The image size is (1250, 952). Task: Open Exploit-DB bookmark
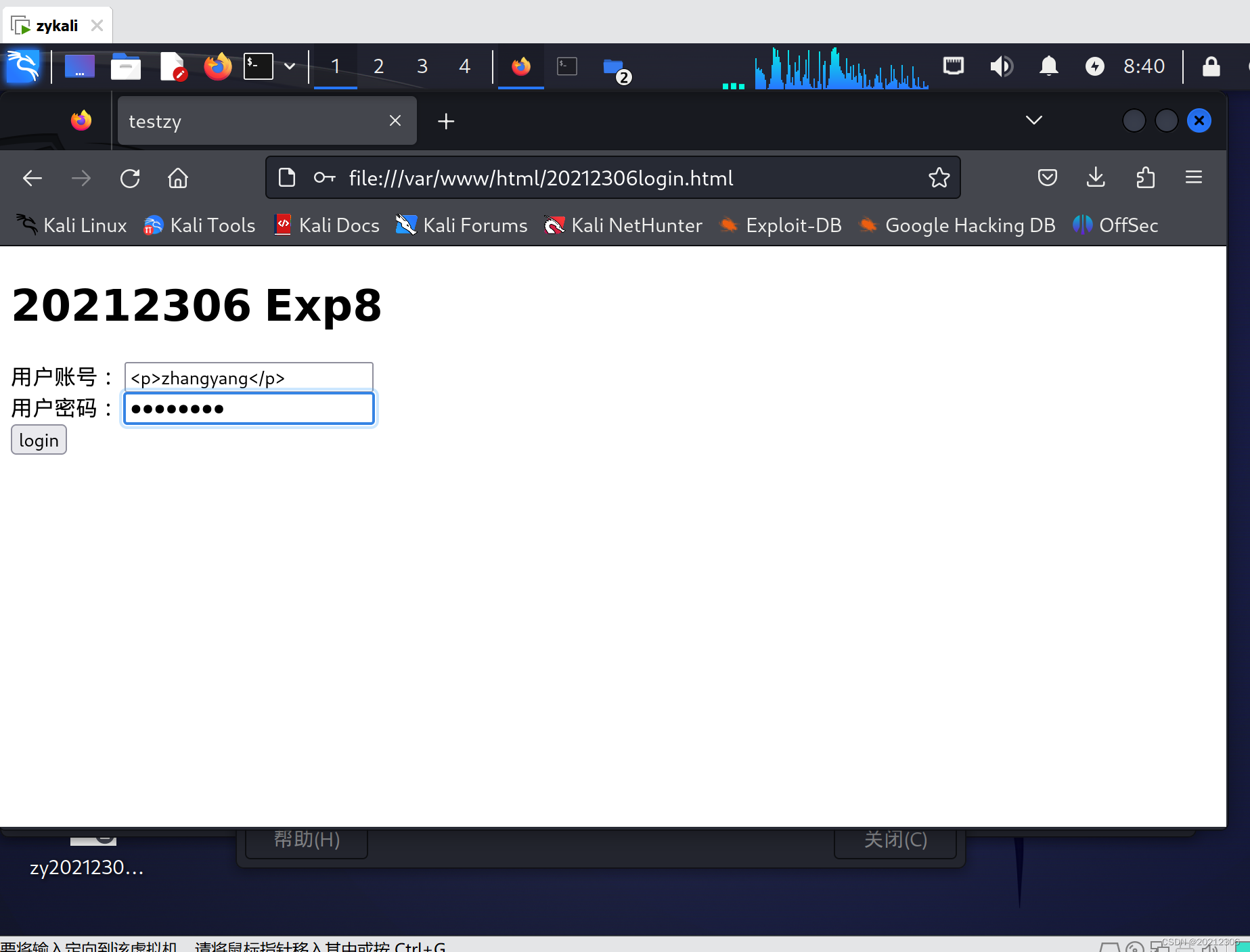[x=780, y=225]
